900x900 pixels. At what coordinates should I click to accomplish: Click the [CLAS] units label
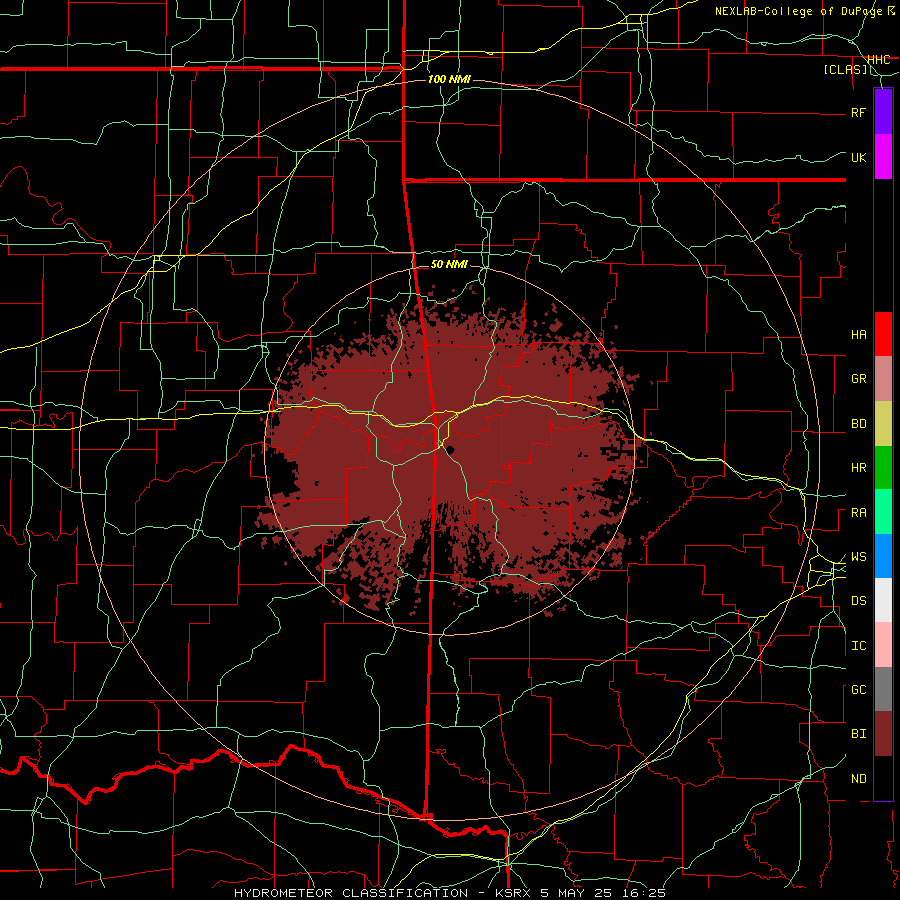tap(845, 70)
